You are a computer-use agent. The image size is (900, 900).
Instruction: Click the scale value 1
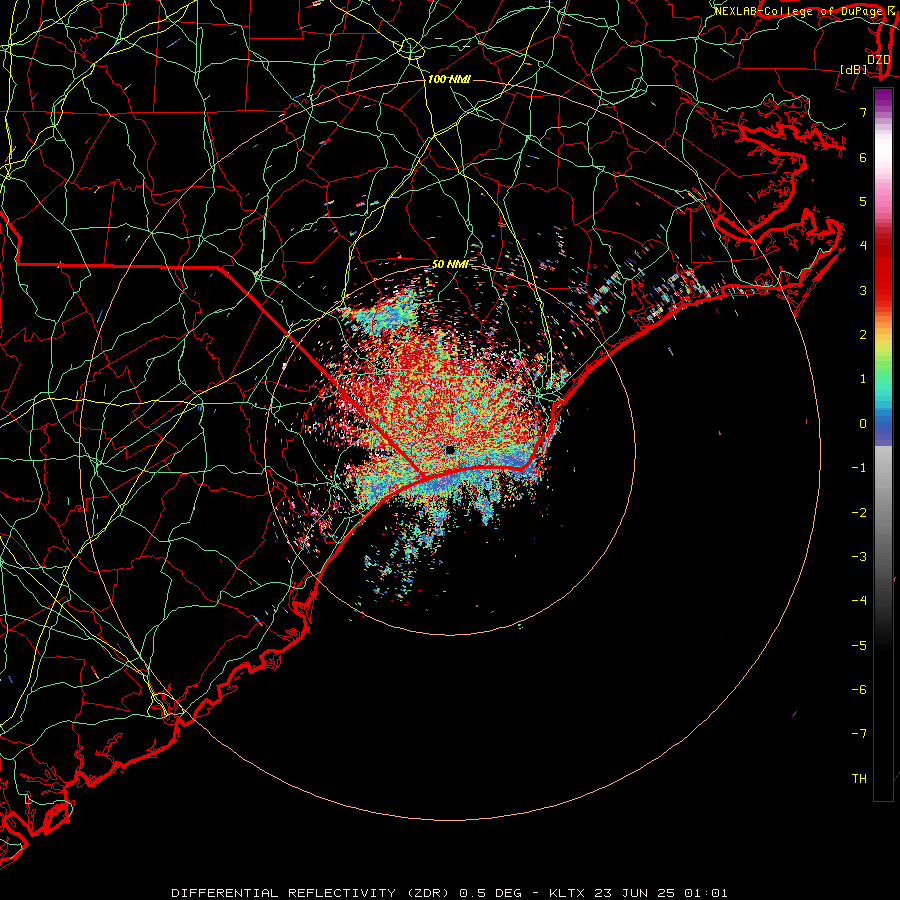pos(863,379)
